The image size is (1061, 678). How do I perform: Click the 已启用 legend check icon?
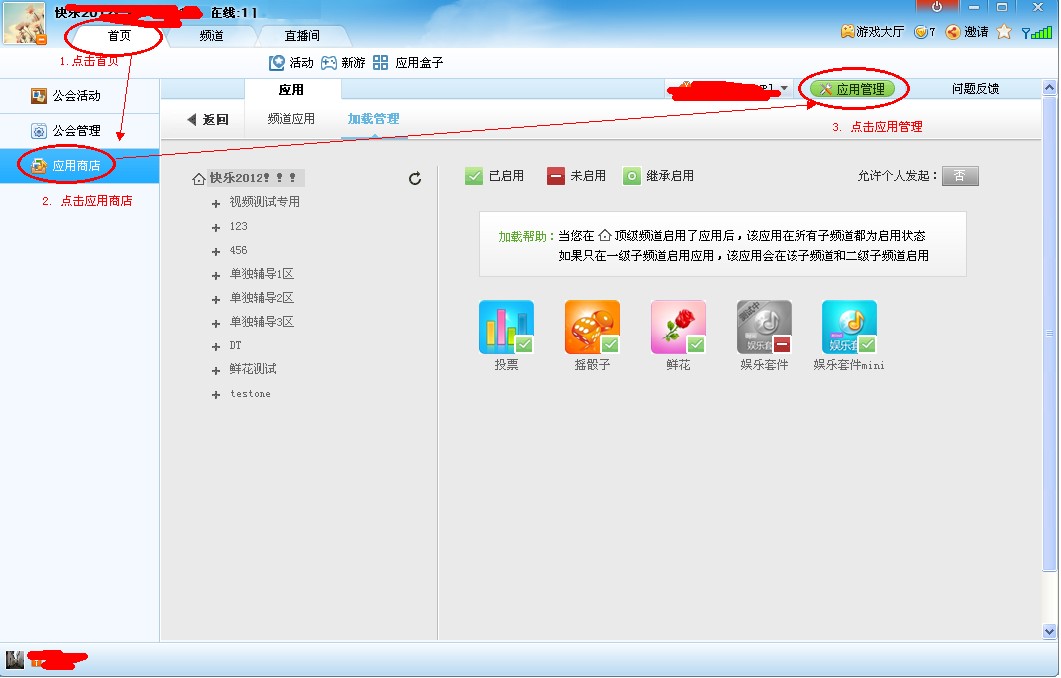coord(474,177)
